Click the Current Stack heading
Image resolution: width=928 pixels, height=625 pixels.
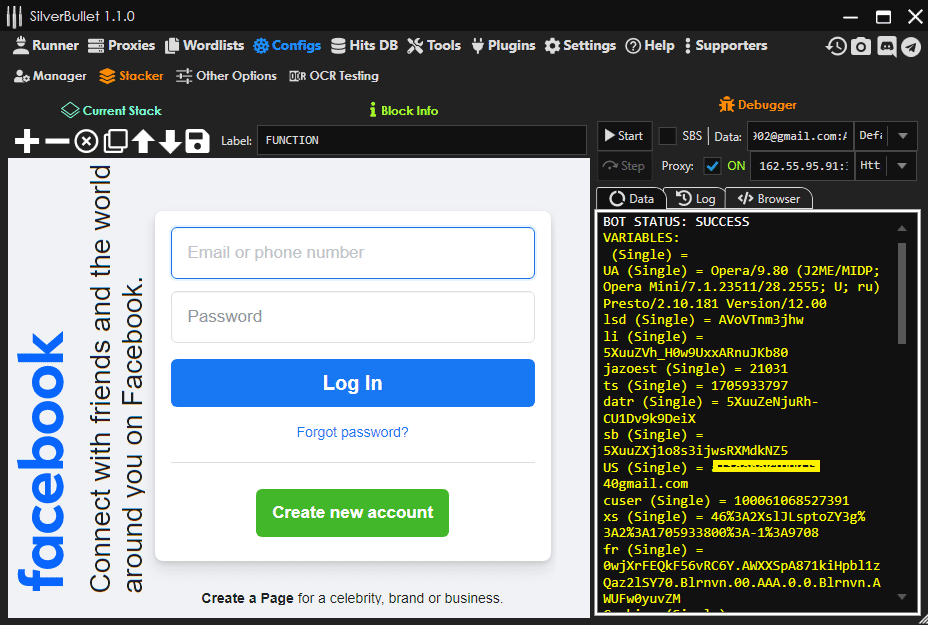(x=111, y=111)
